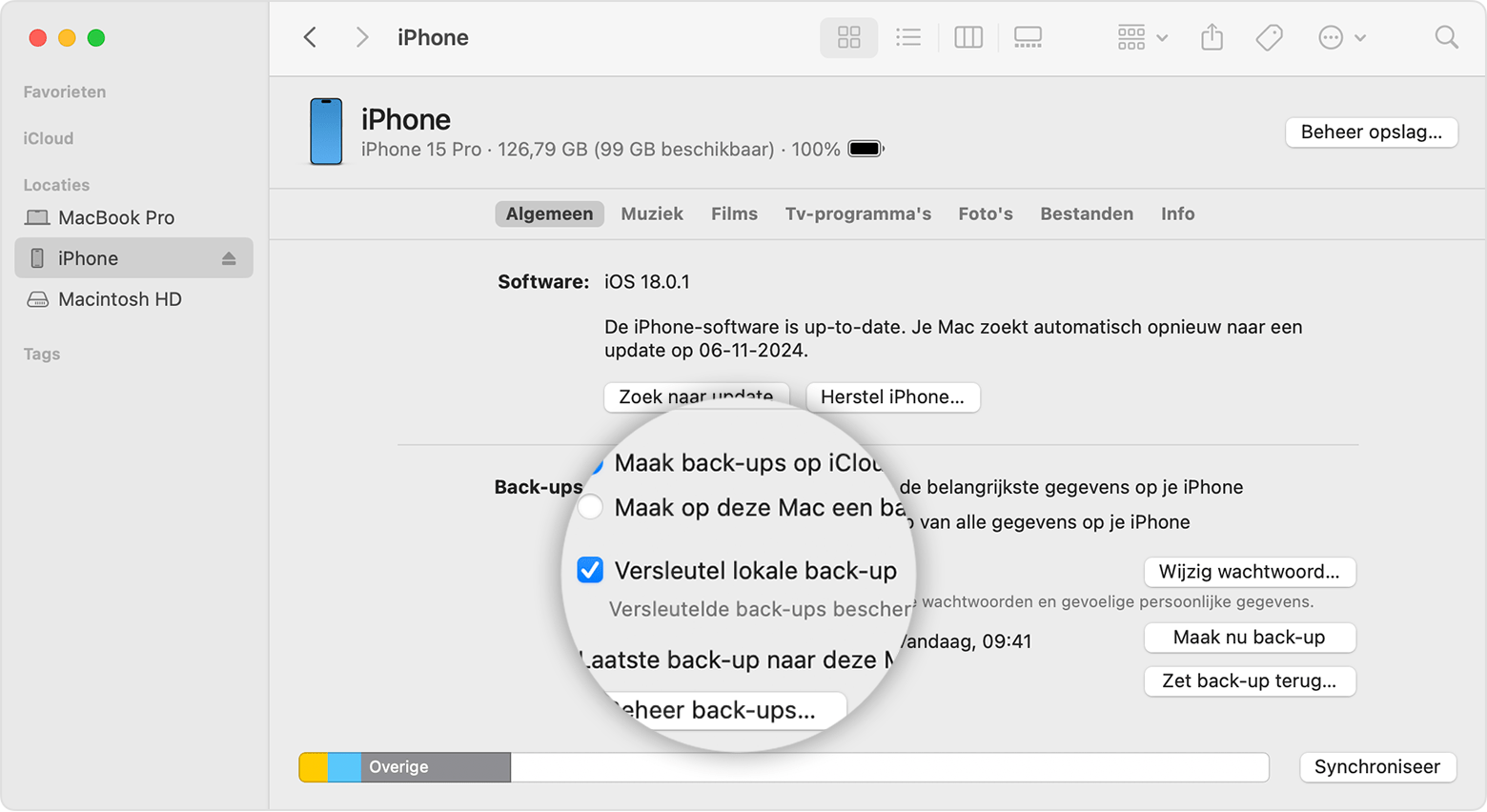This screenshot has height=812, width=1487.
Task: Click Wijzig wachtwoord button
Action: 1249,572
